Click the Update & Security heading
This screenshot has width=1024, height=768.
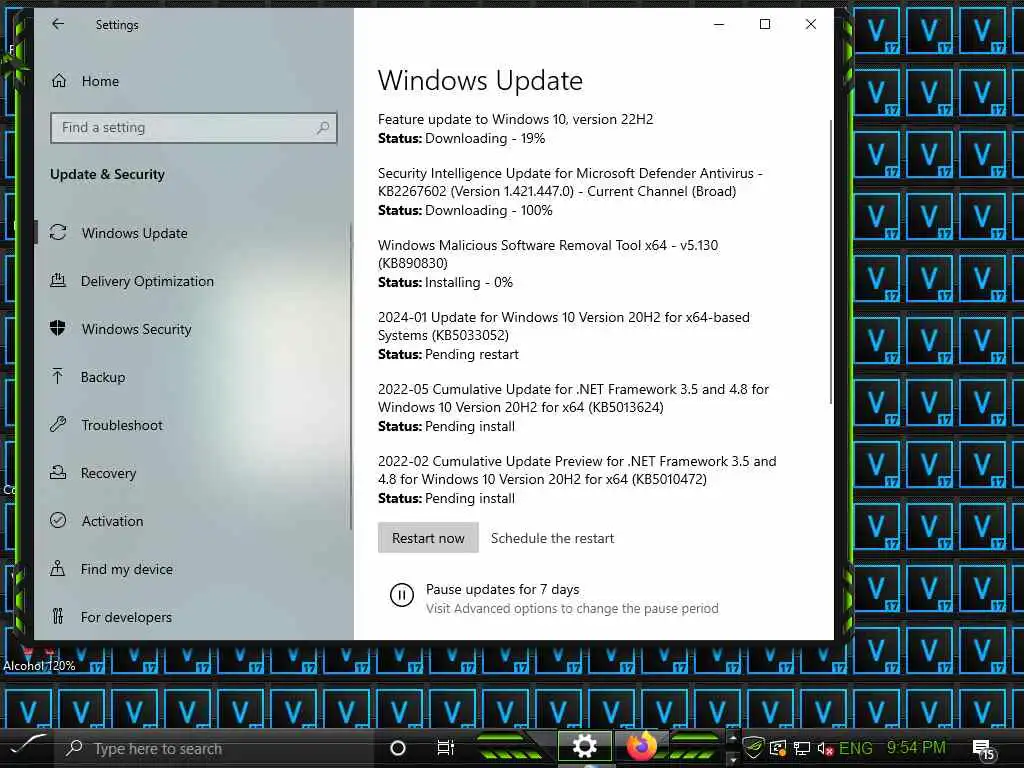click(107, 174)
